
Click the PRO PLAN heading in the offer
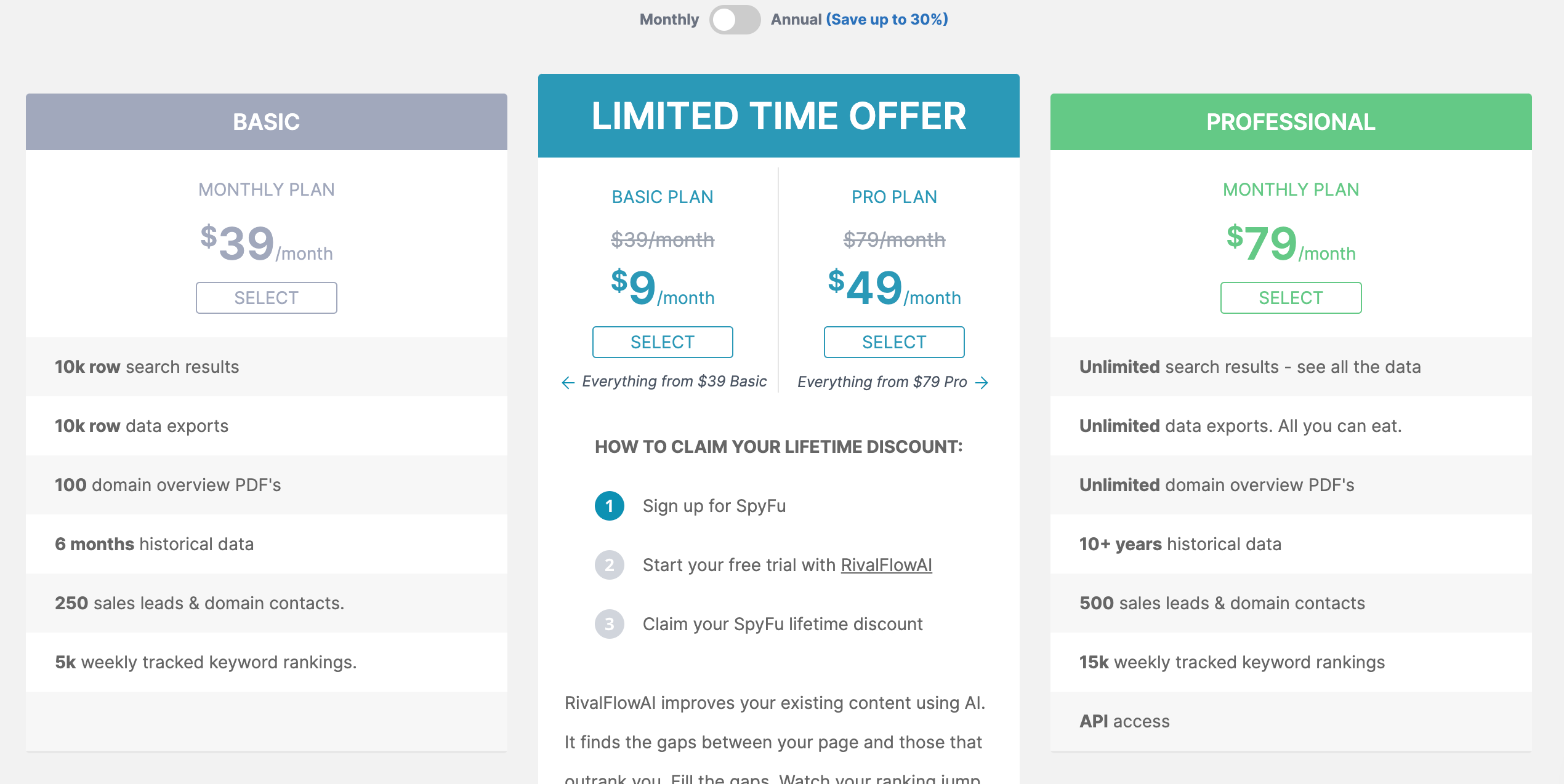pyautogui.click(x=894, y=197)
